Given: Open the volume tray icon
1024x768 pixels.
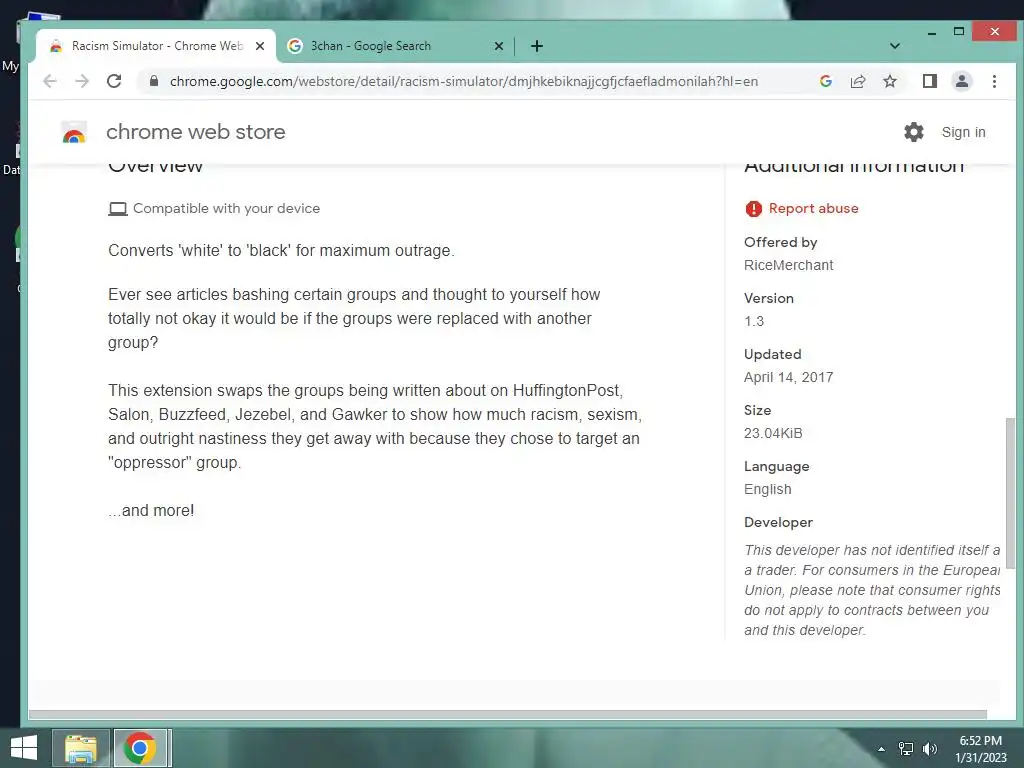Looking at the screenshot, I should click(x=930, y=749).
